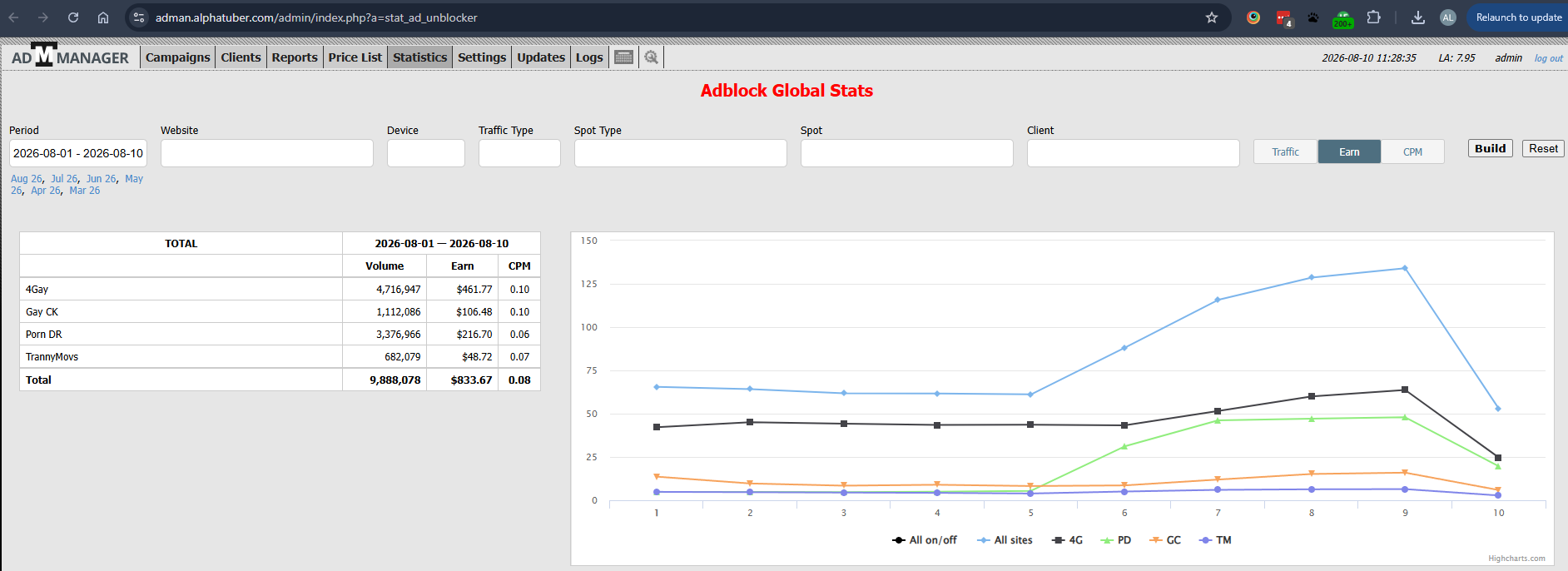
Task: Click the TrannyMovs row name
Action: pyautogui.click(x=52, y=357)
